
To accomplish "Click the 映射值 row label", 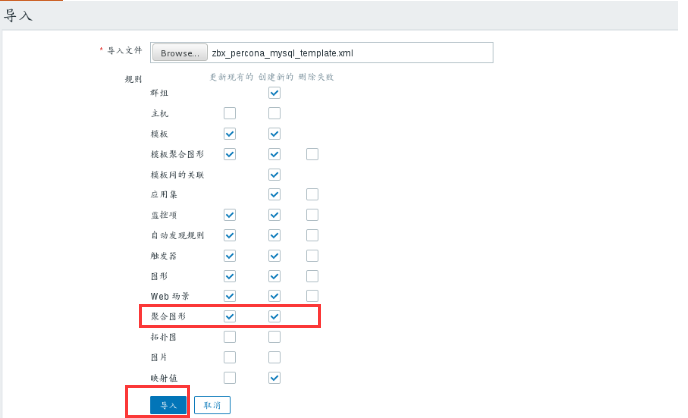I will click(x=164, y=378).
